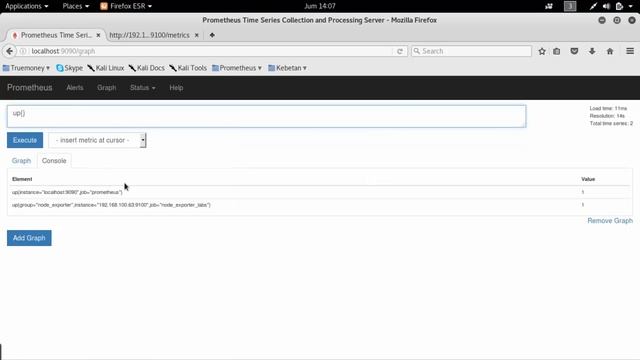This screenshot has width=640, height=360.
Task: Open Skype bookmark
Action: click(x=69, y=68)
